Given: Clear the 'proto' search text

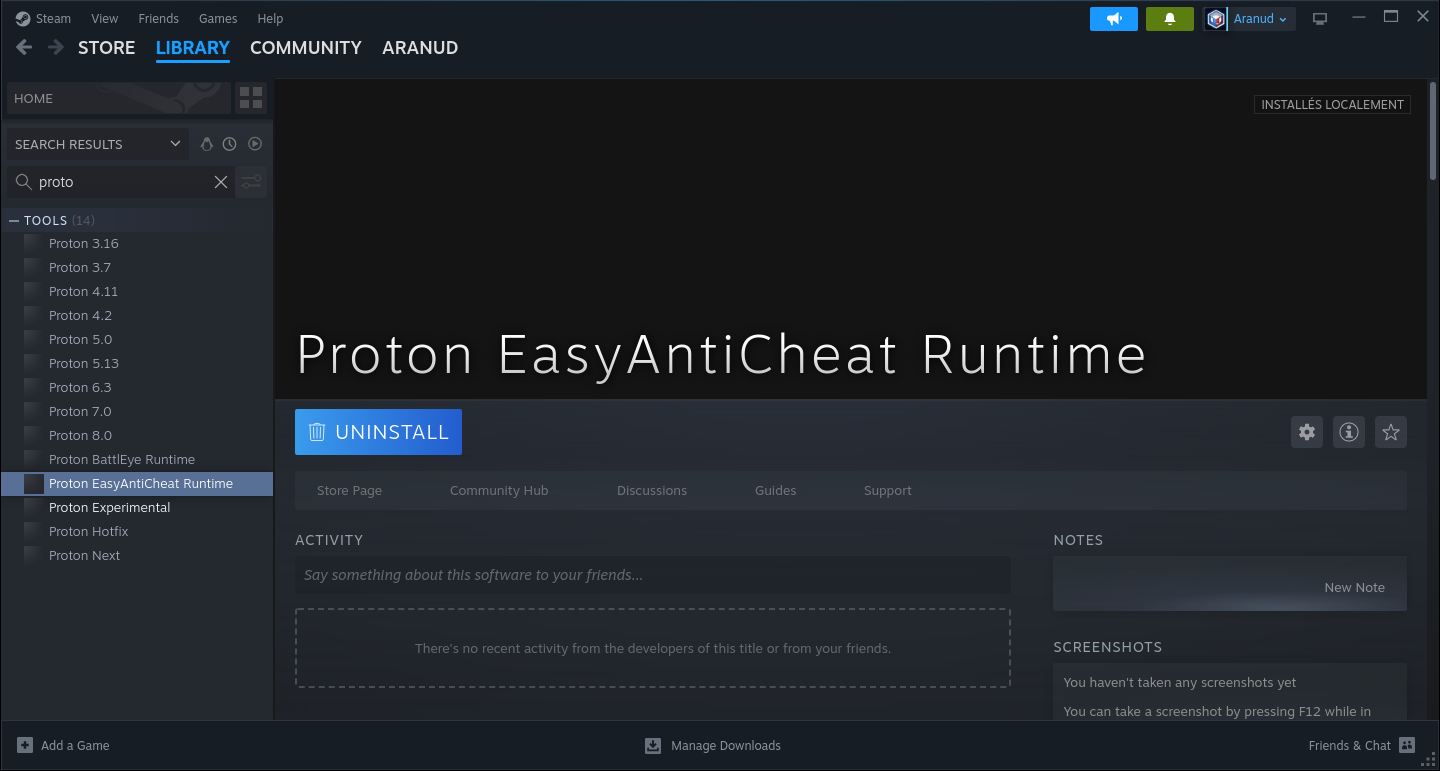Looking at the screenshot, I should 221,182.
